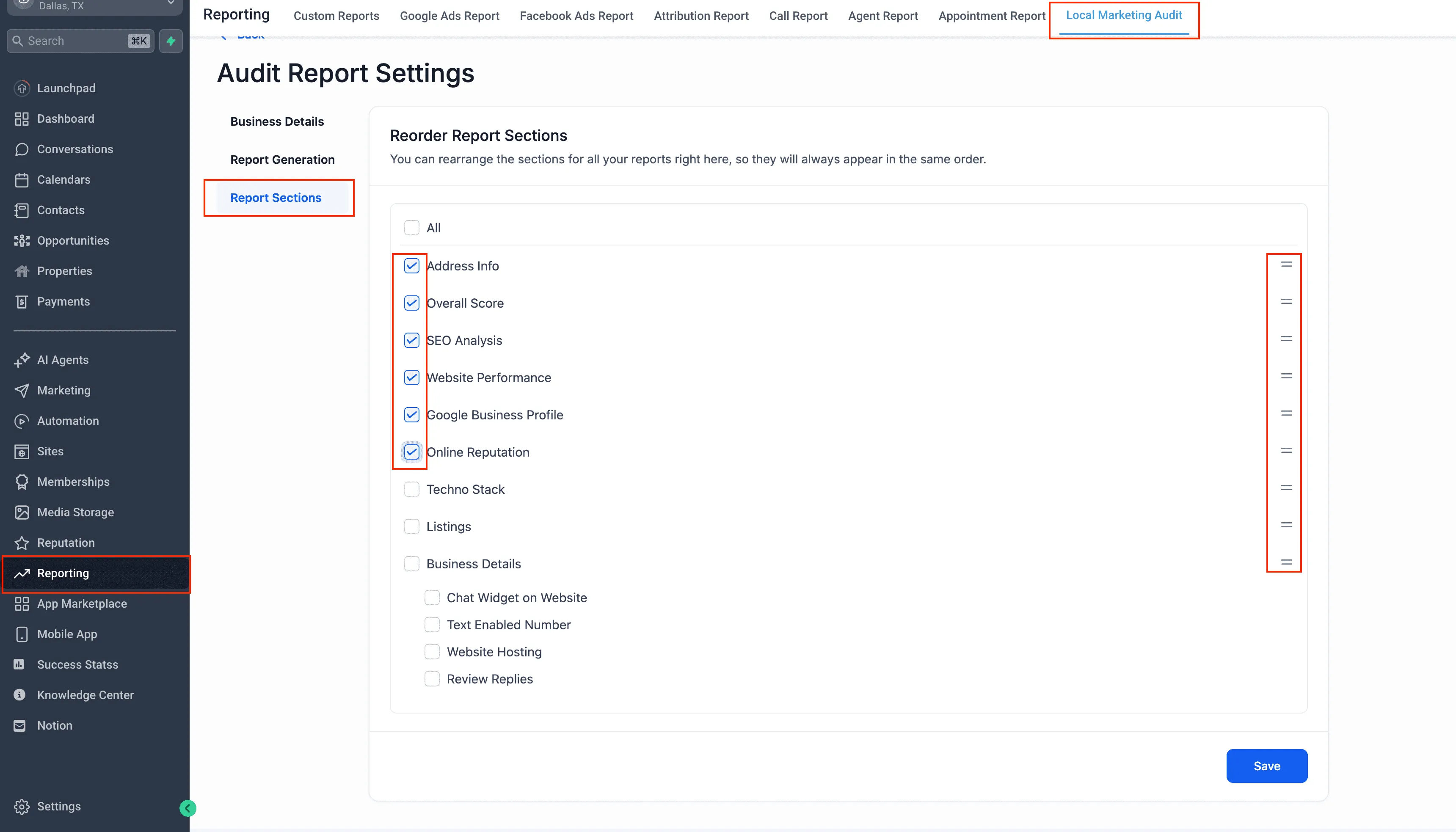Click the Opportunities icon
Viewport: 1456px width, 832px height.
point(22,240)
